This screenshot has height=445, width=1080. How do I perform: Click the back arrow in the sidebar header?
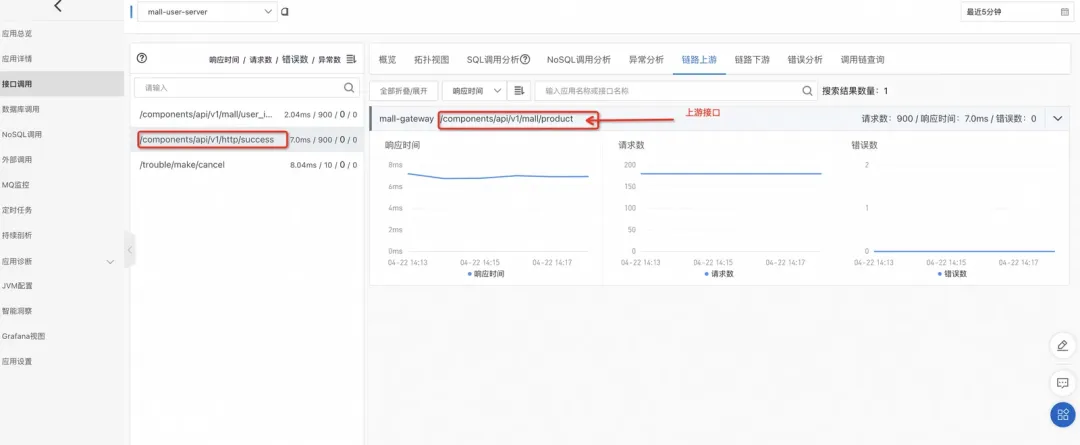(58, 6)
